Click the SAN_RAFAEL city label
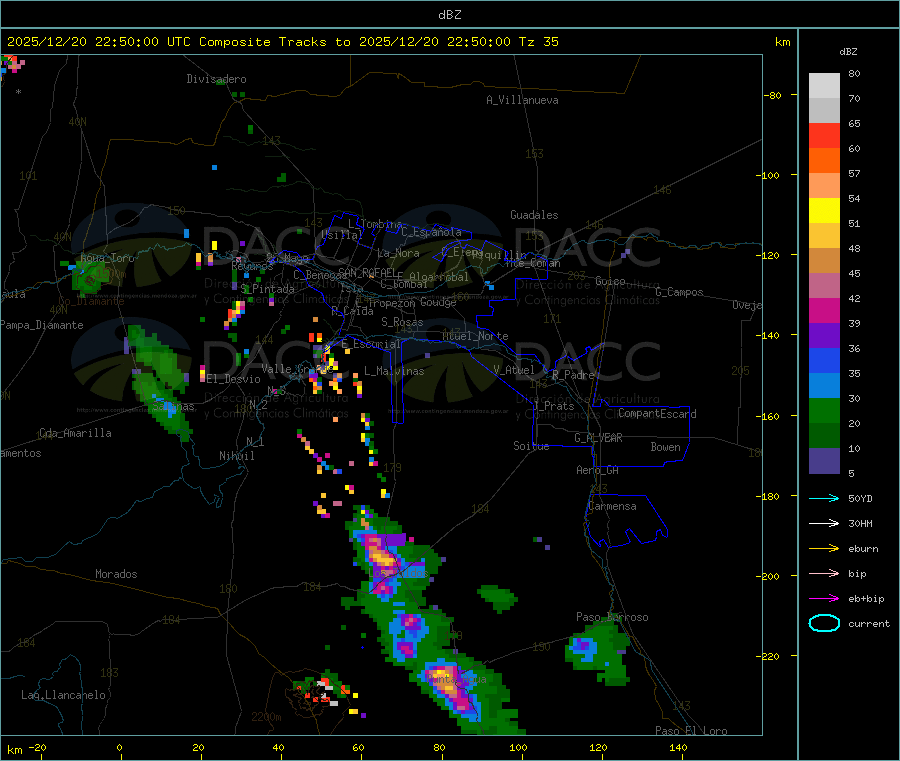Screen dimensions: 900x761 367,272
